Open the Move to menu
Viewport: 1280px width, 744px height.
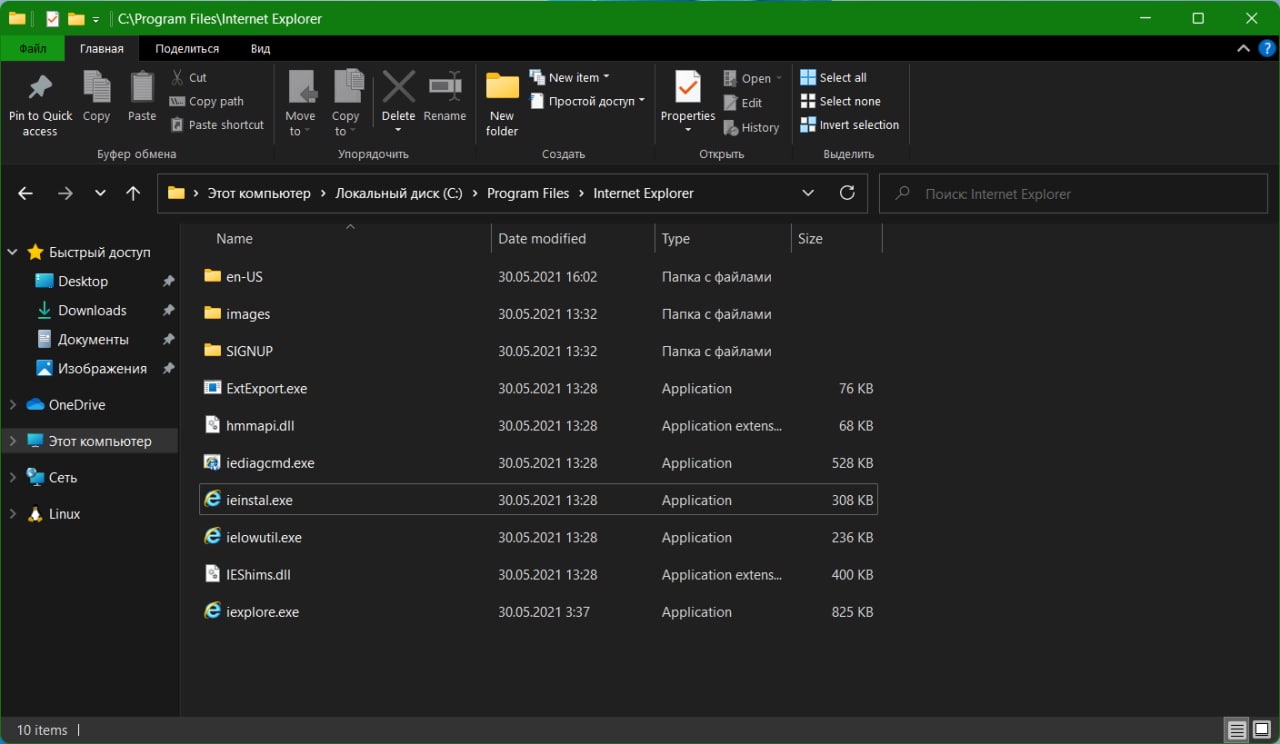click(300, 104)
